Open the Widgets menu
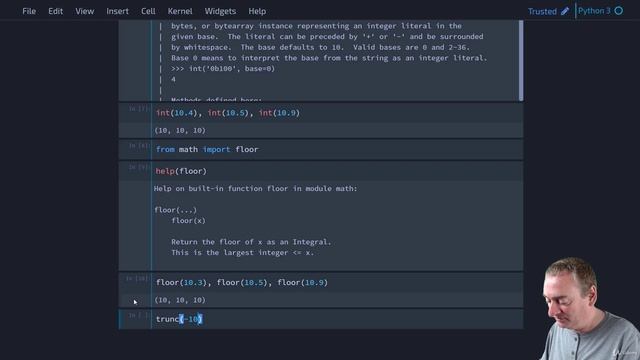640x360 pixels. coord(220,11)
